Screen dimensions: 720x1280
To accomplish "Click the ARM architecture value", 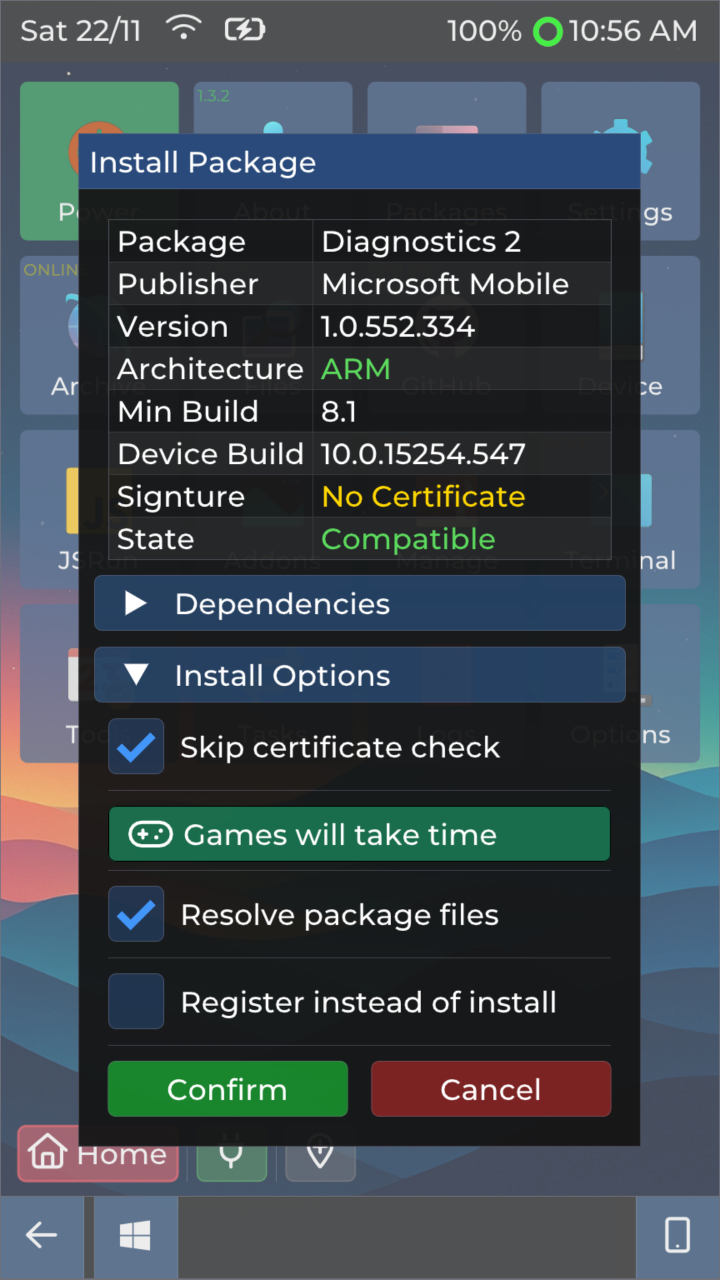I will coord(356,369).
